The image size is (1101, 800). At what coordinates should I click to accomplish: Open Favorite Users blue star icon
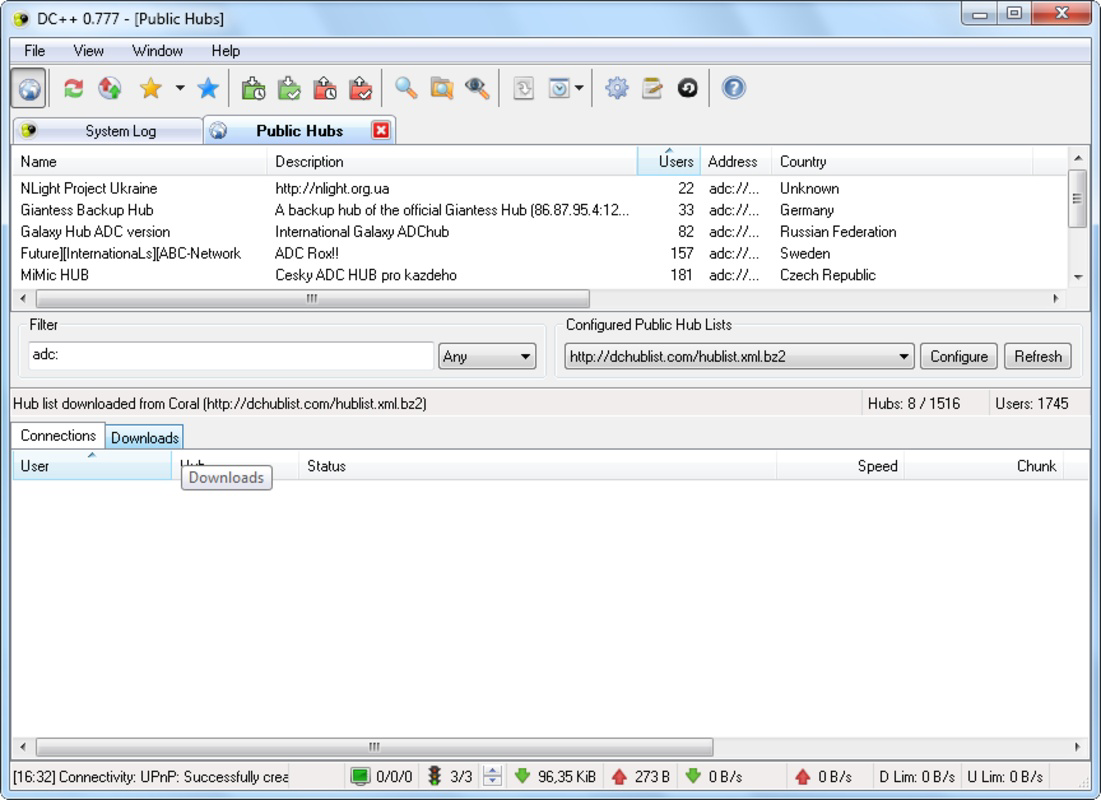click(208, 88)
